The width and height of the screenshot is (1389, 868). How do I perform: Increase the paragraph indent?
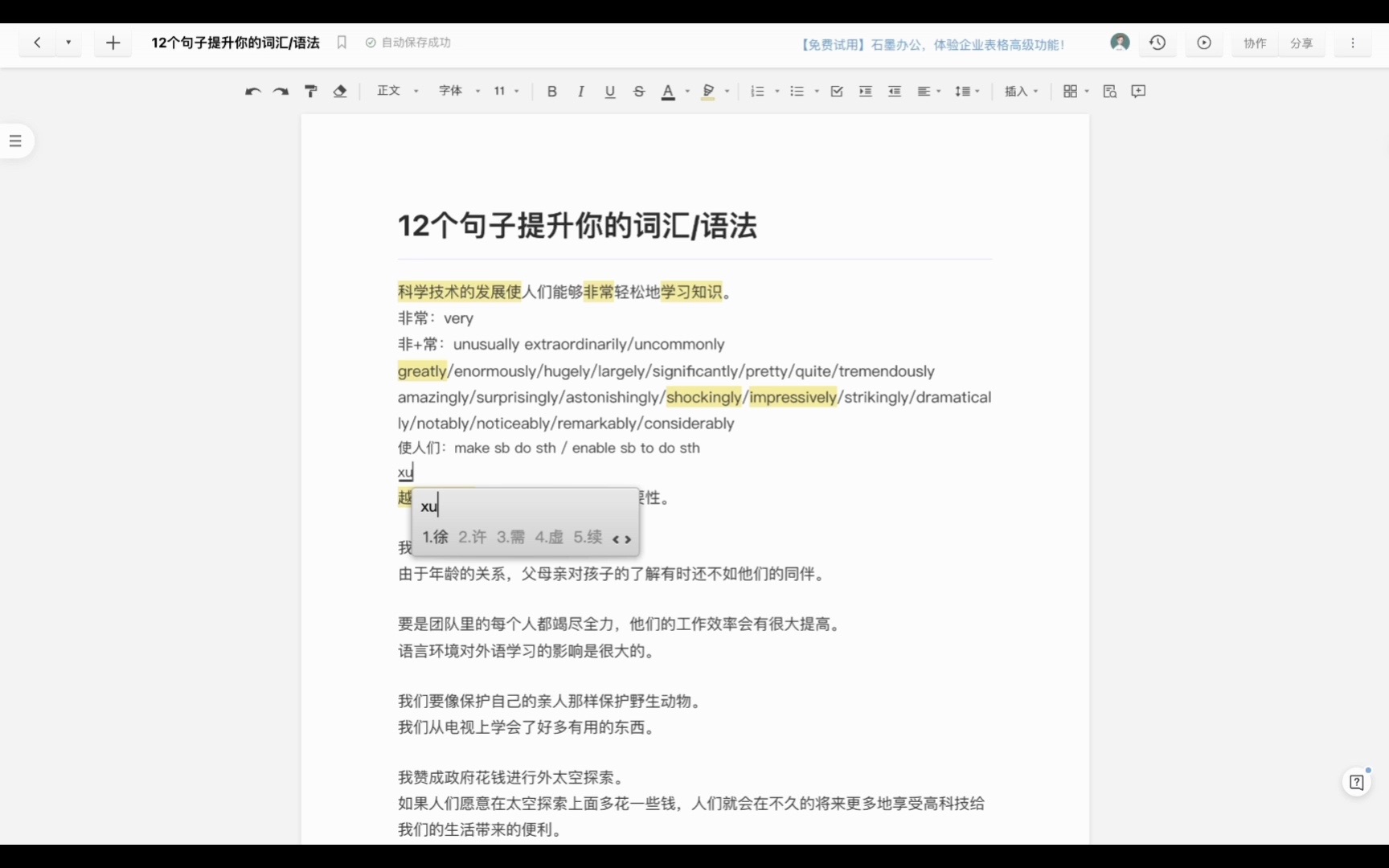[x=866, y=92]
